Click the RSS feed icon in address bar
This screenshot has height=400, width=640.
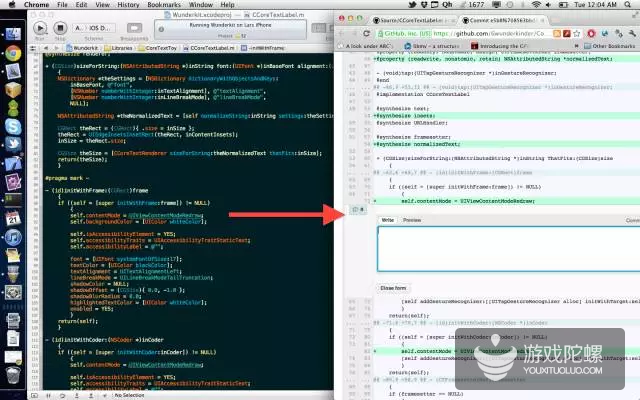pos(557,33)
